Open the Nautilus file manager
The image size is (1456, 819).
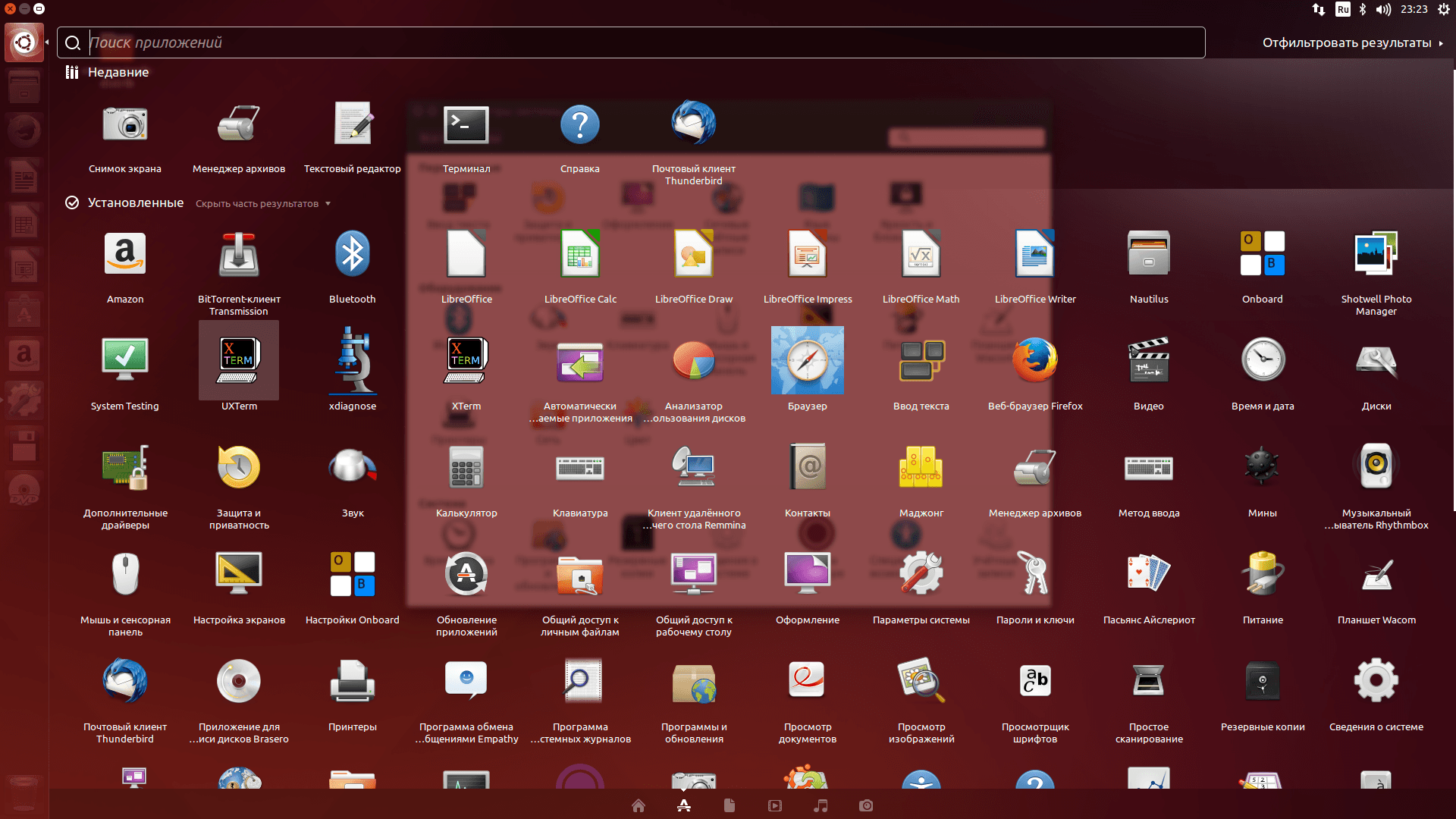(x=1149, y=254)
